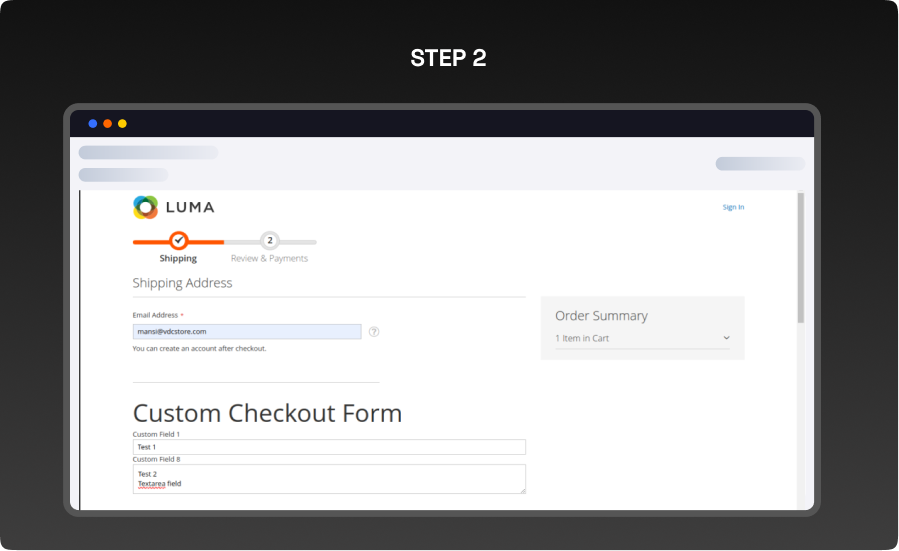The height and width of the screenshot is (551, 899).
Task: Expand the 1 Item in Cart section
Action: pos(582,338)
